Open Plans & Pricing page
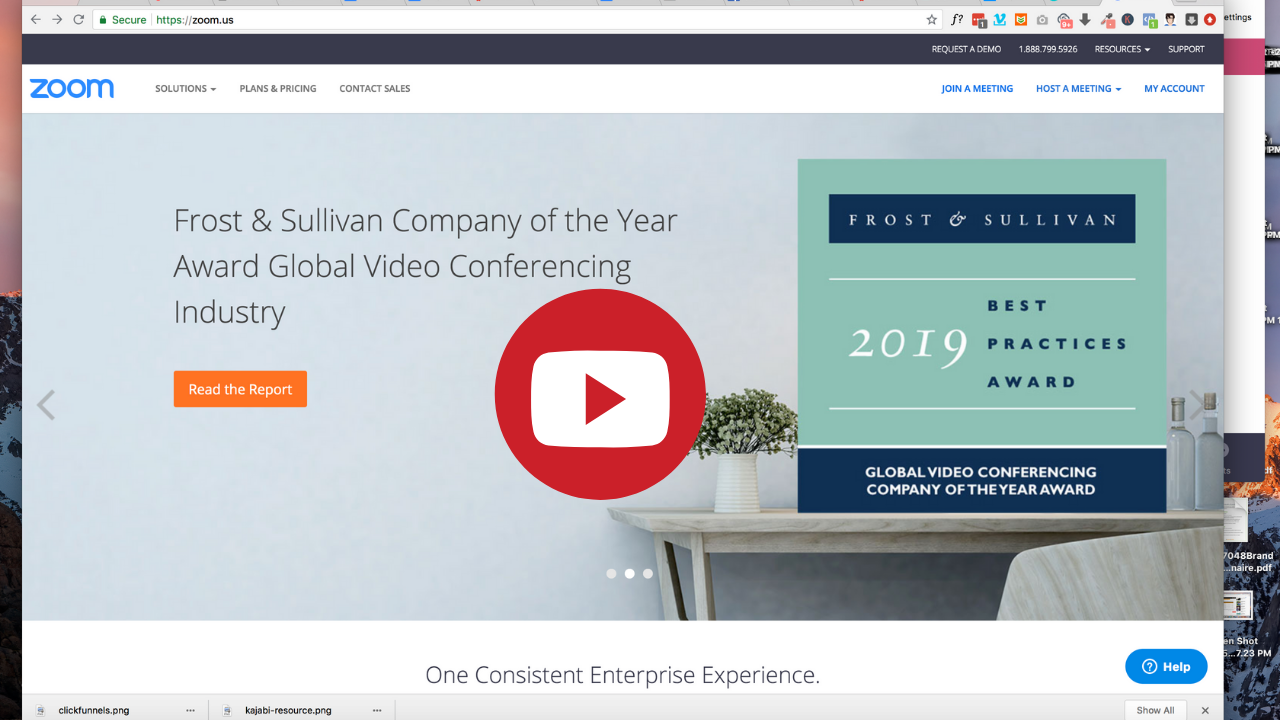The height and width of the screenshot is (720, 1280). pyautogui.click(x=278, y=89)
